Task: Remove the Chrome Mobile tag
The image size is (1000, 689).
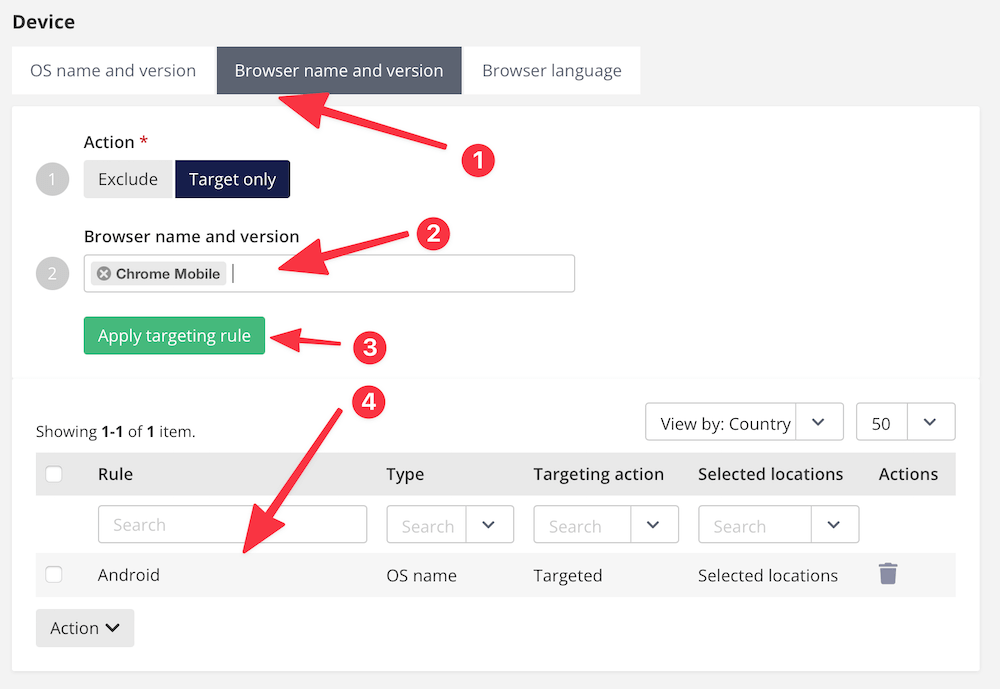Action: [x=104, y=274]
